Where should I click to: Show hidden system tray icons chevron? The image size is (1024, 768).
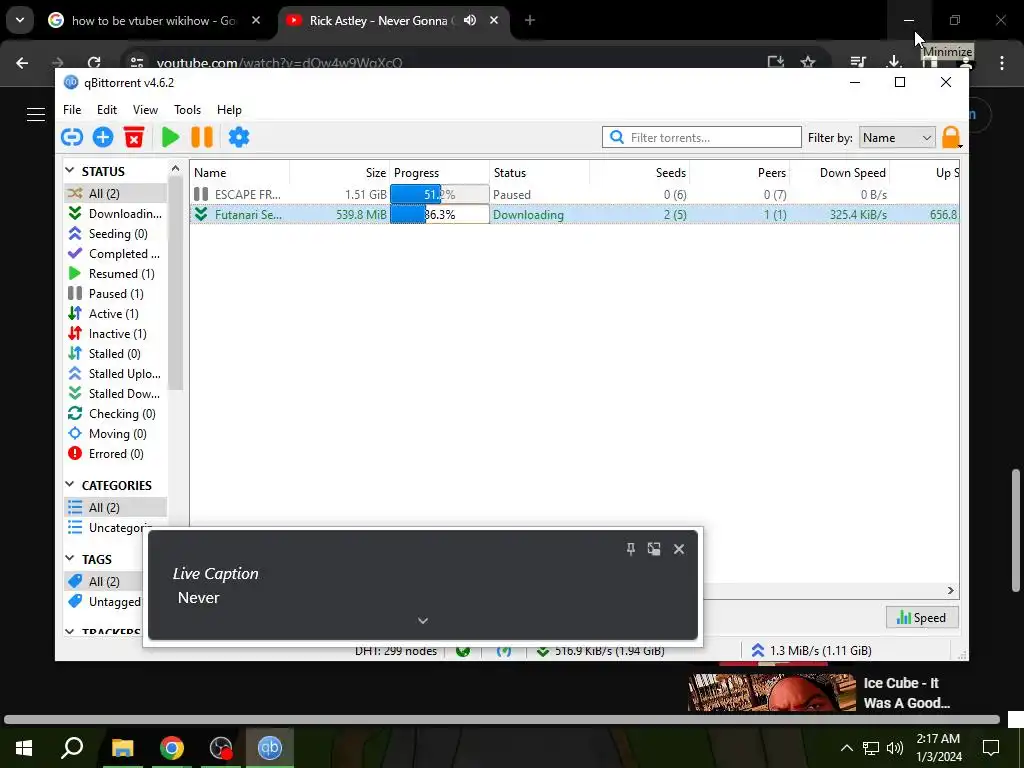846,748
